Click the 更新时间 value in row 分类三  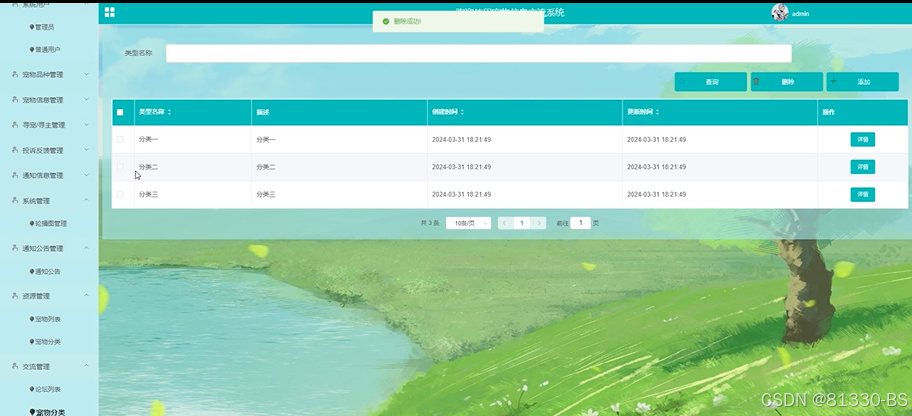656,194
